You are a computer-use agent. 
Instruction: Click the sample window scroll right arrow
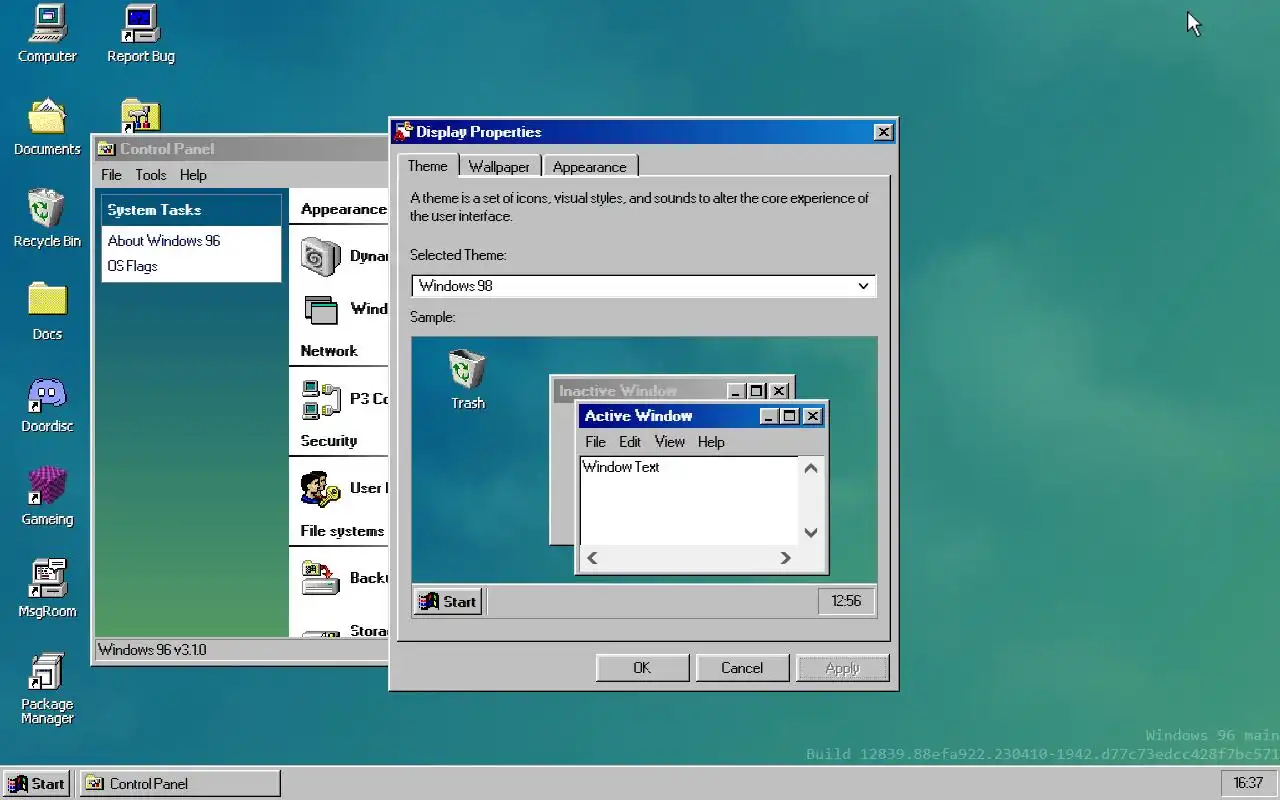tap(785, 558)
